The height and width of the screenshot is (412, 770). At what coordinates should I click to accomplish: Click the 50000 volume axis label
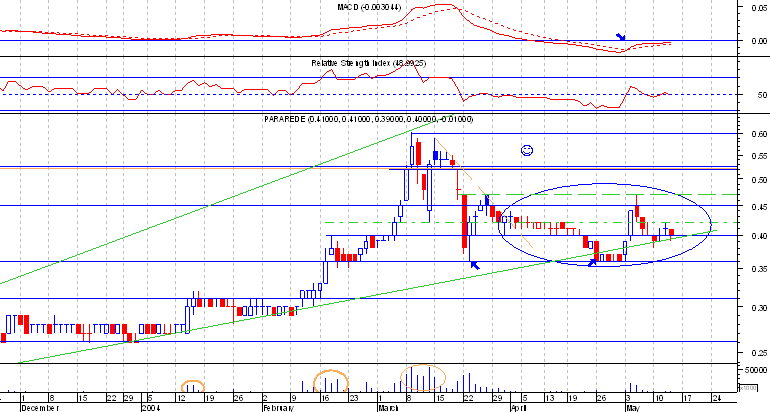pyautogui.click(x=756, y=370)
